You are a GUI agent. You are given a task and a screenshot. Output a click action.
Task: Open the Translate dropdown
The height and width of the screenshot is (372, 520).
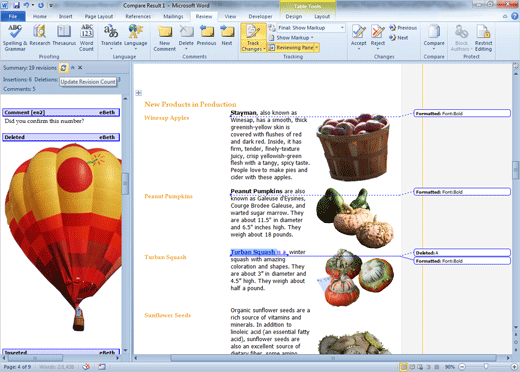[x=111, y=37]
